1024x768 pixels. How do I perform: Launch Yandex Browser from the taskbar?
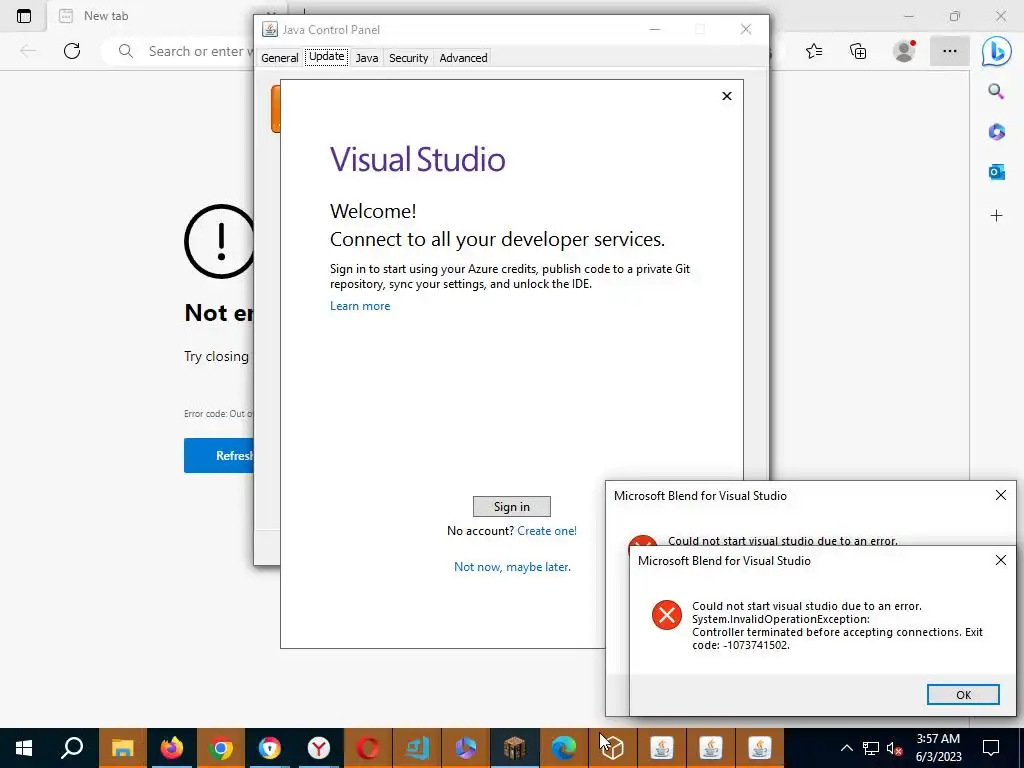tap(319, 748)
